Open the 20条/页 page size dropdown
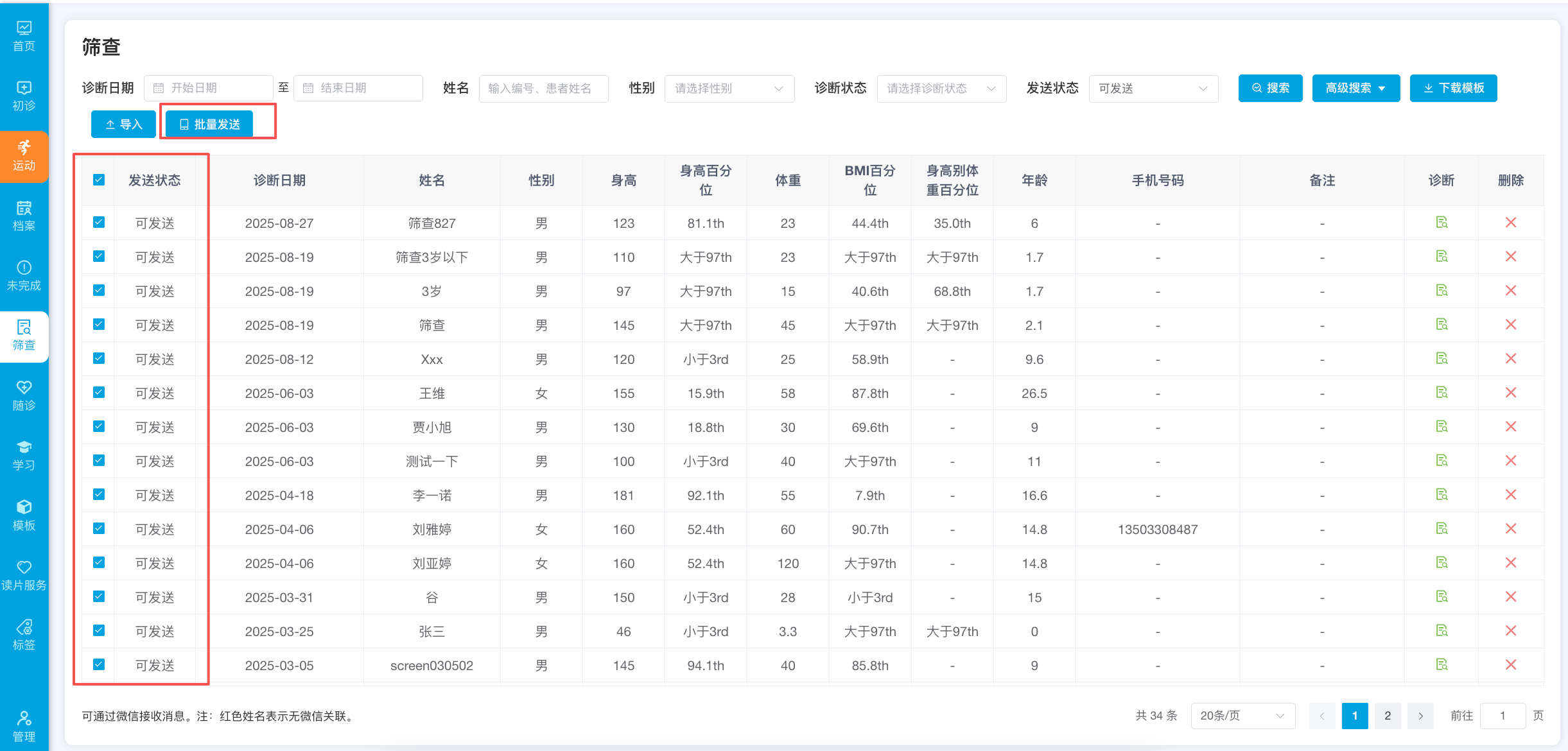Image resolution: width=1568 pixels, height=751 pixels. [1242, 715]
